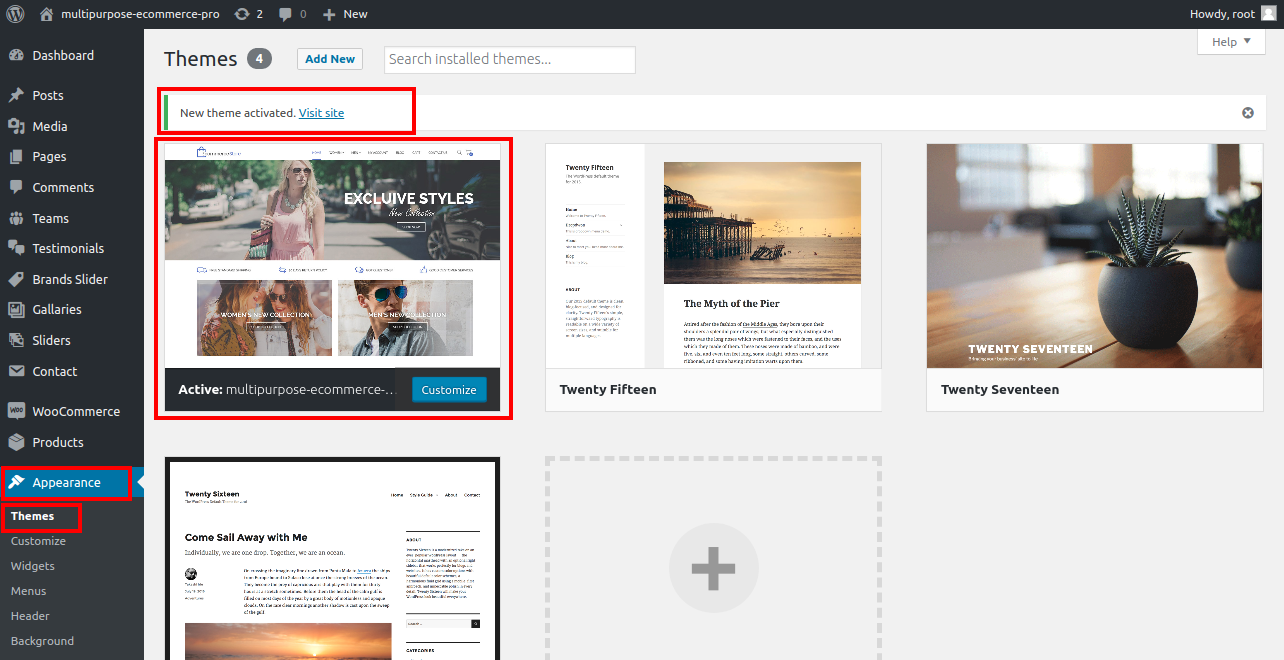Open the updates icon showing 2
1284x660 pixels.
tap(242, 14)
